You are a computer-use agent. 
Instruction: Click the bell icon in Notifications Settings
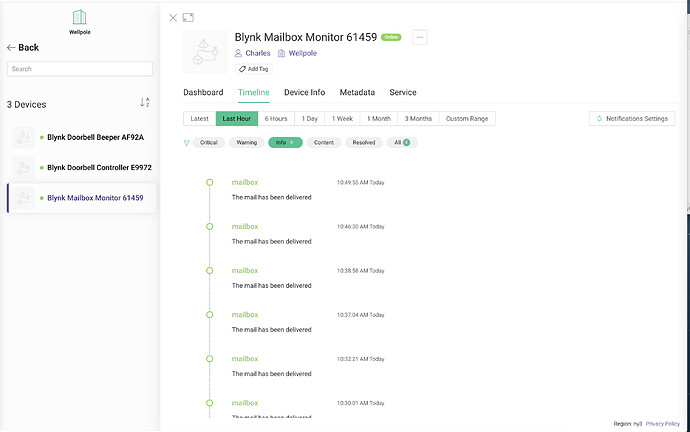pyautogui.click(x=599, y=119)
